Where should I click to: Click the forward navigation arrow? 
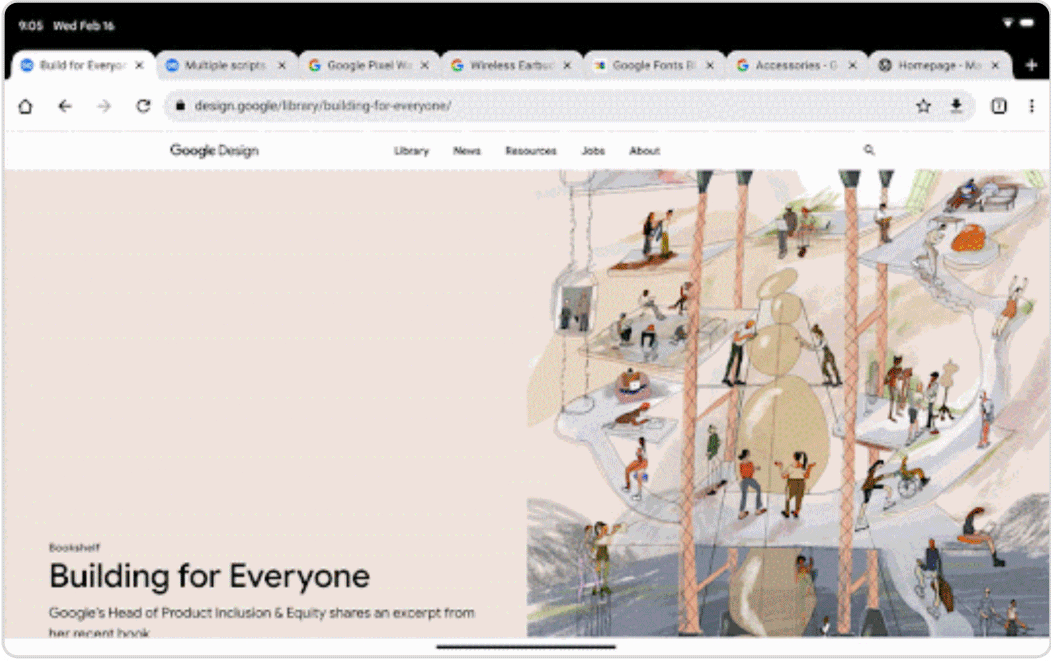point(104,106)
